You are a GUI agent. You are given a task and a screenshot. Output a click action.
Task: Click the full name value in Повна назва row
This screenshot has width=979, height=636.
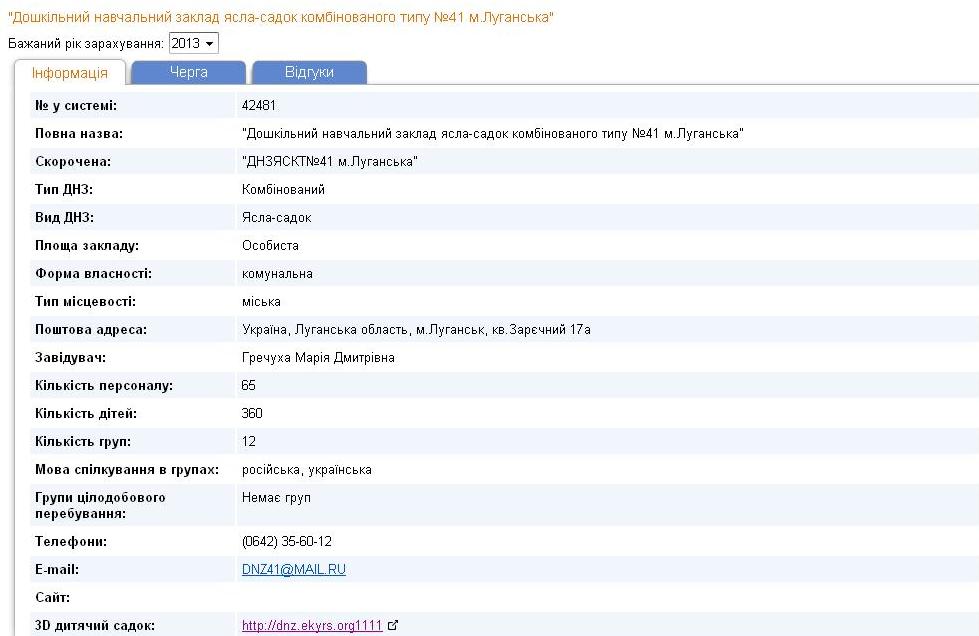[x=492, y=134]
